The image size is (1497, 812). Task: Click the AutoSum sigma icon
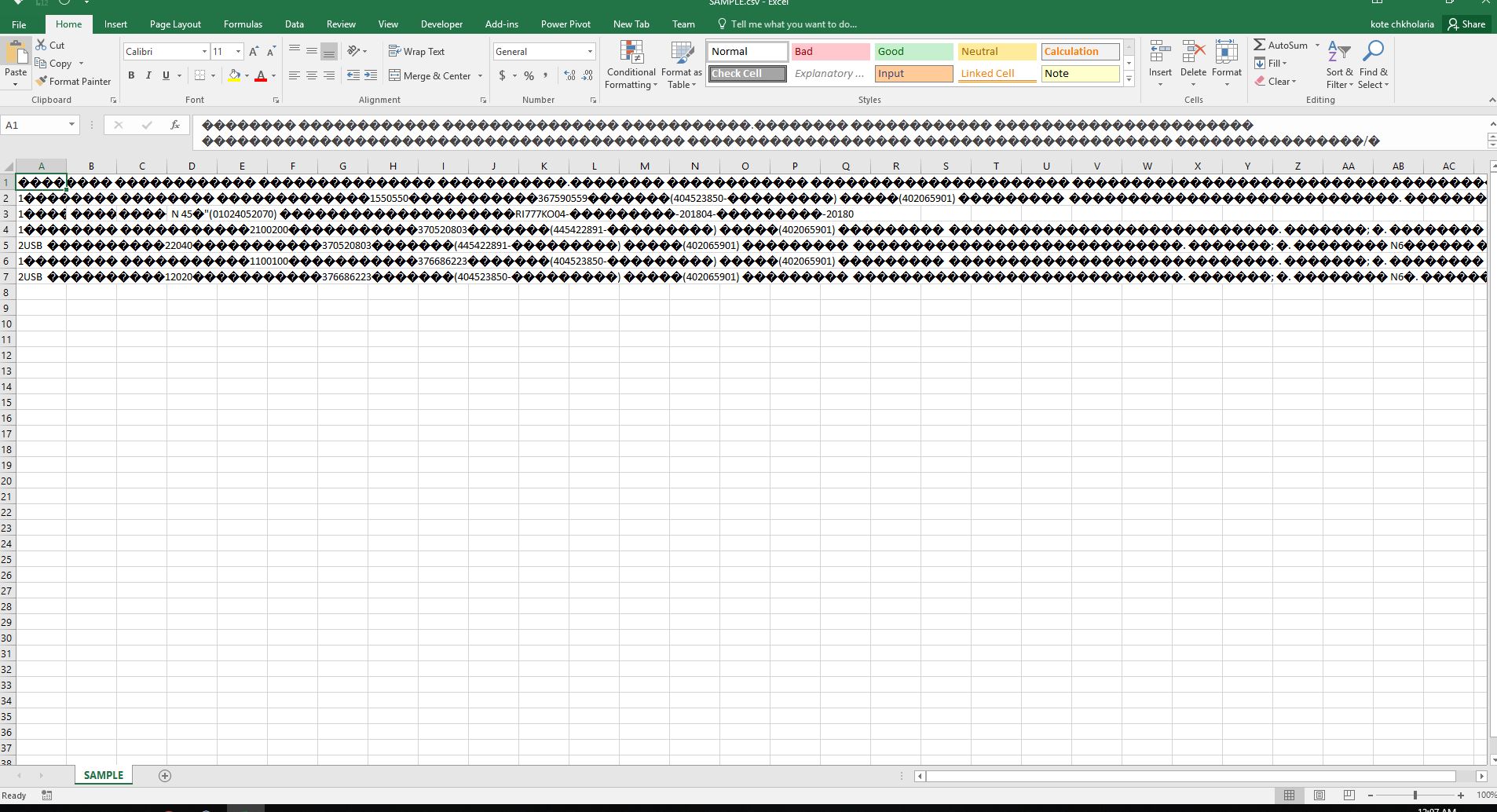[1259, 45]
